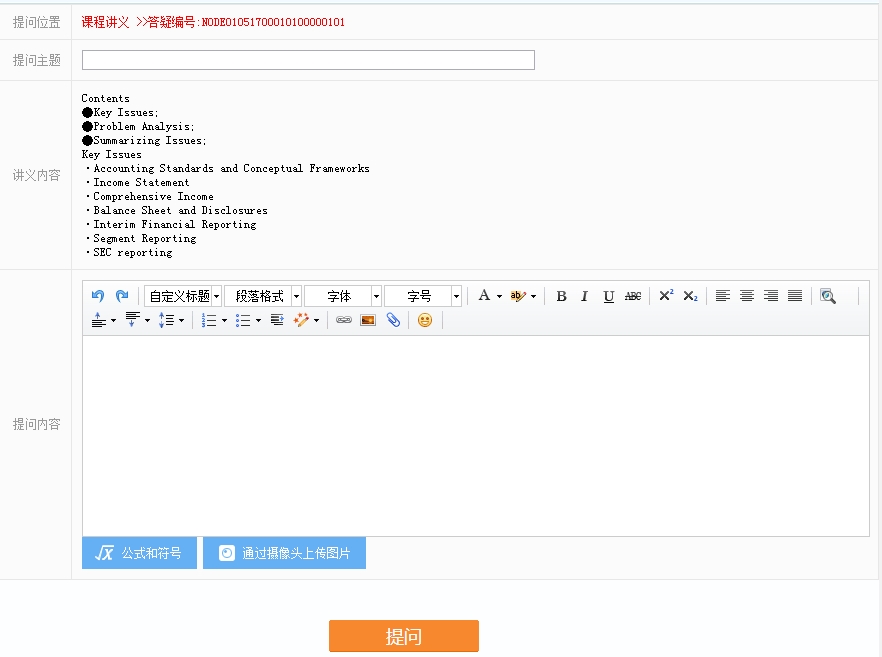Open the emoticon smiley picker
This screenshot has width=882, height=657.
tap(425, 320)
